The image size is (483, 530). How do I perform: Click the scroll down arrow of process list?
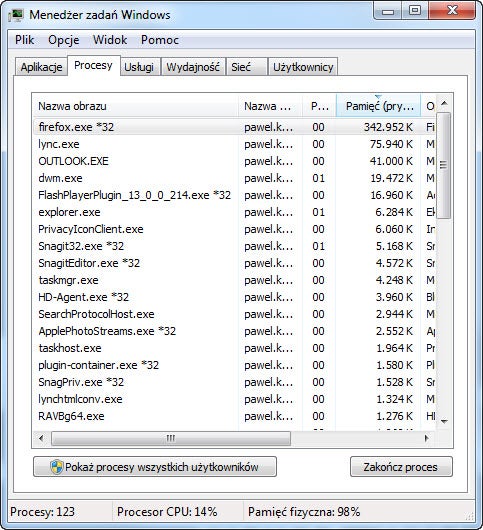click(444, 421)
